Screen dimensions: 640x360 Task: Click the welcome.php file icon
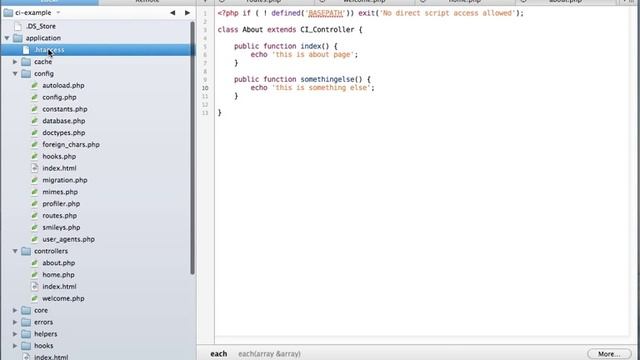coord(35,298)
